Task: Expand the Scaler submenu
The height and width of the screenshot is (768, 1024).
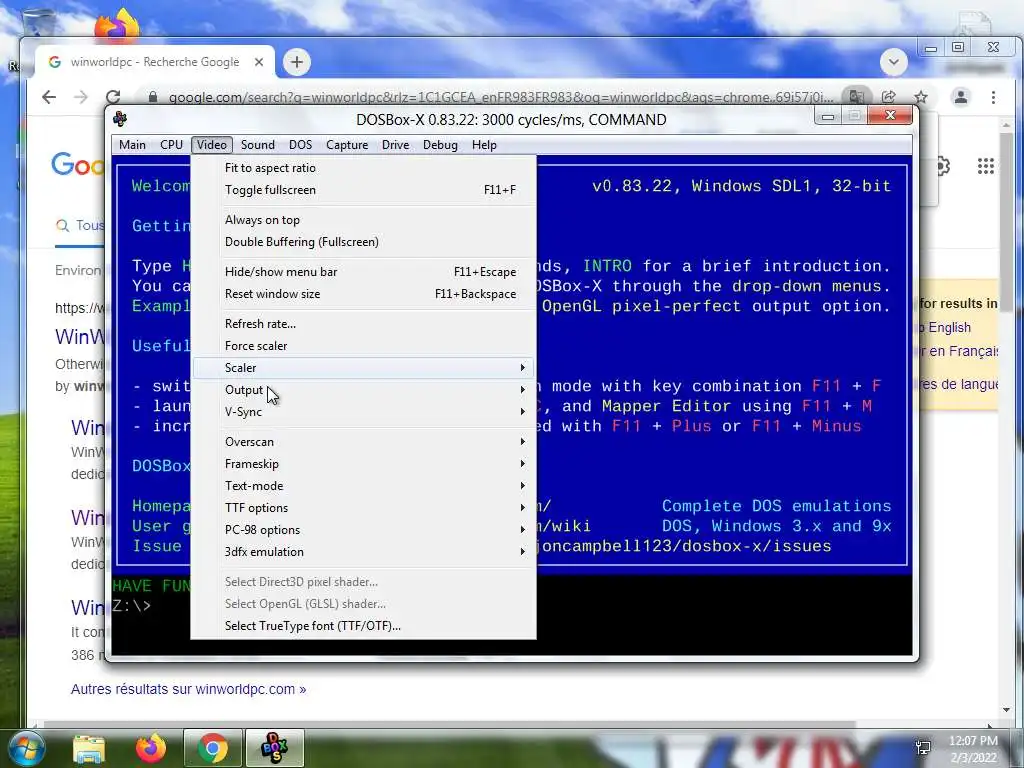Action: click(x=363, y=368)
